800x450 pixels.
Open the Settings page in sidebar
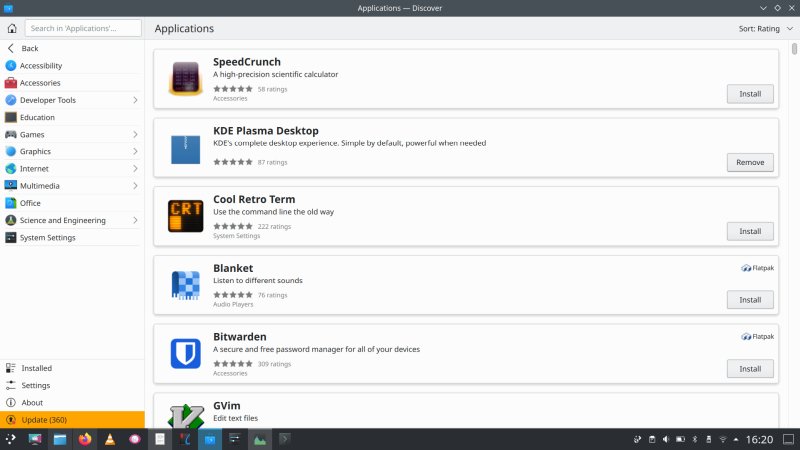[x=35, y=385]
